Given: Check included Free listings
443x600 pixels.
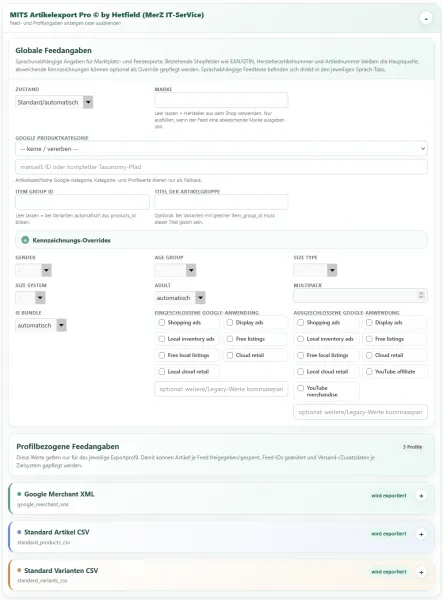Looking at the screenshot, I should [230, 339].
